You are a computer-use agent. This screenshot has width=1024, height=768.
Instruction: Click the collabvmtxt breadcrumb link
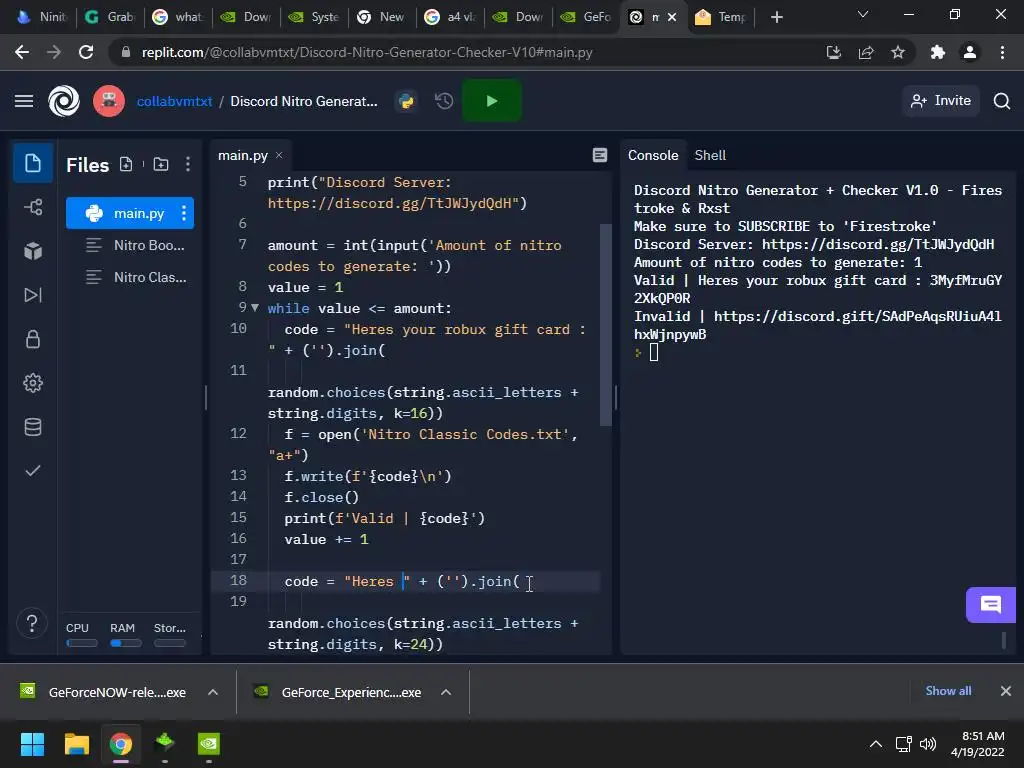pyautogui.click(x=174, y=102)
